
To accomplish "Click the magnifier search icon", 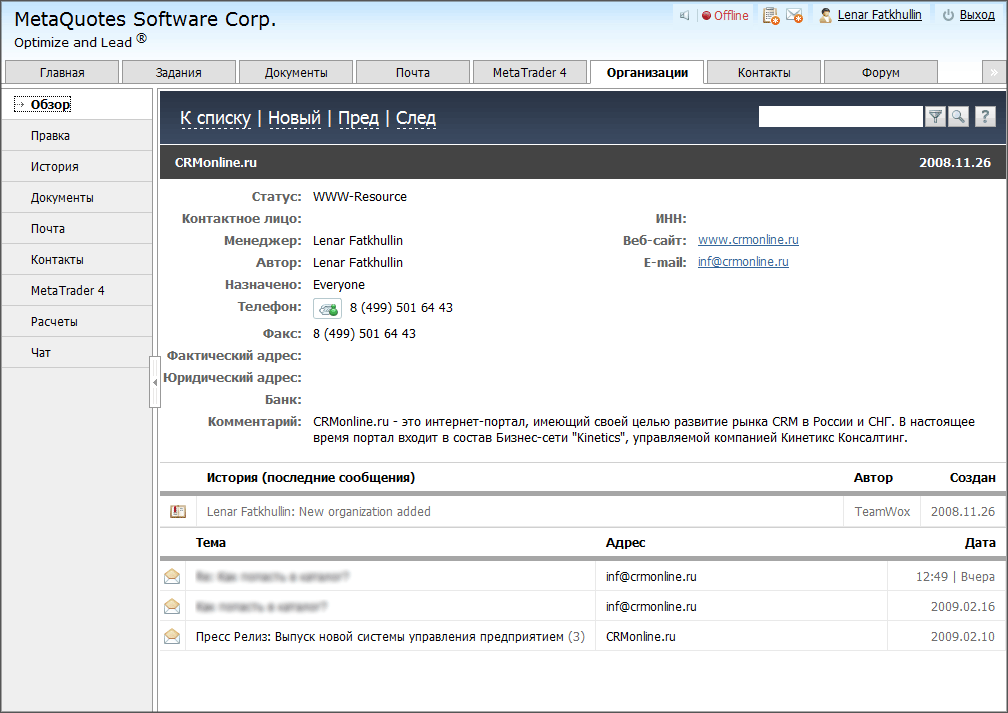I will tap(958, 116).
